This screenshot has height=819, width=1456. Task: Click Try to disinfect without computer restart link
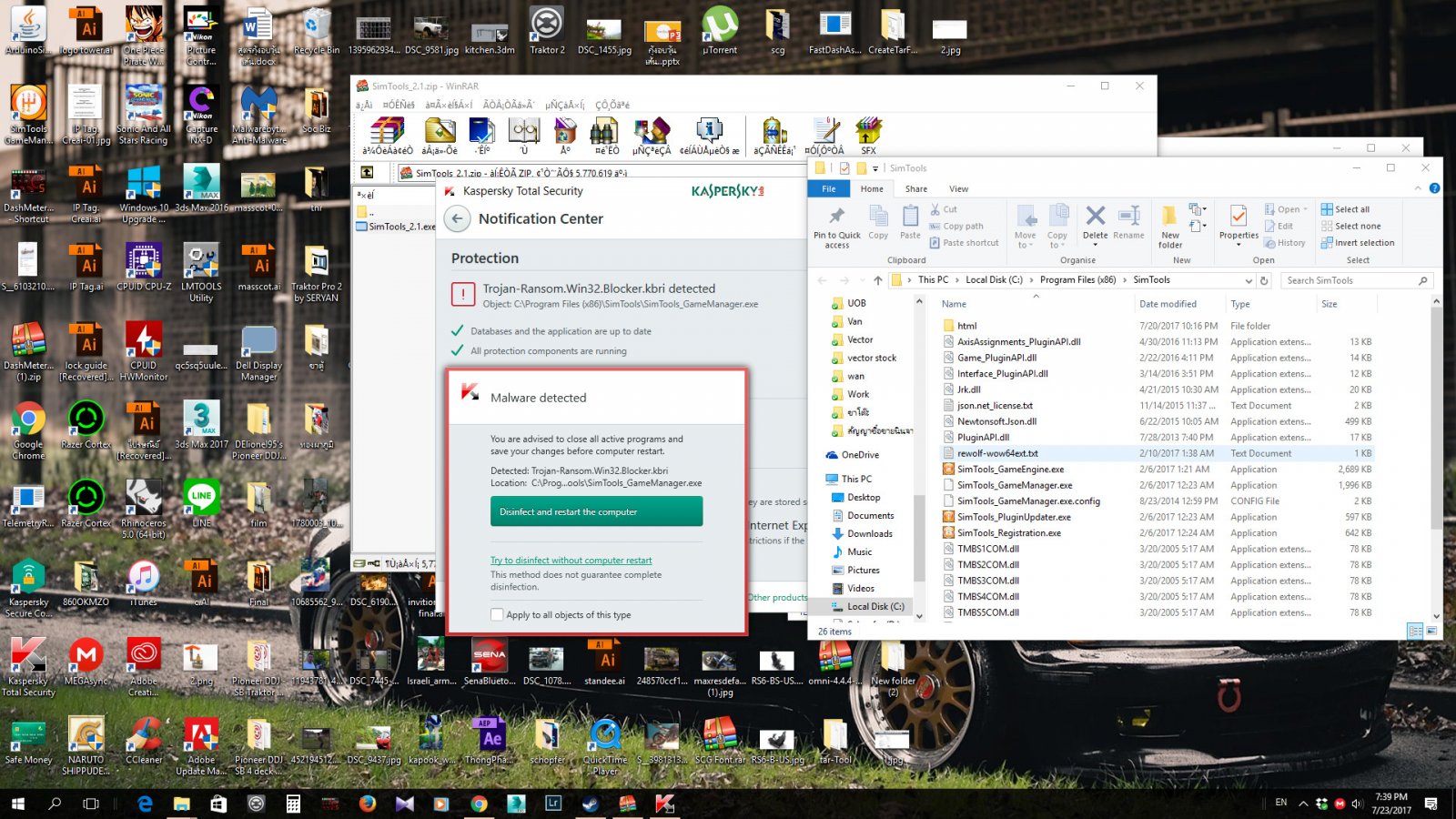coord(571,561)
